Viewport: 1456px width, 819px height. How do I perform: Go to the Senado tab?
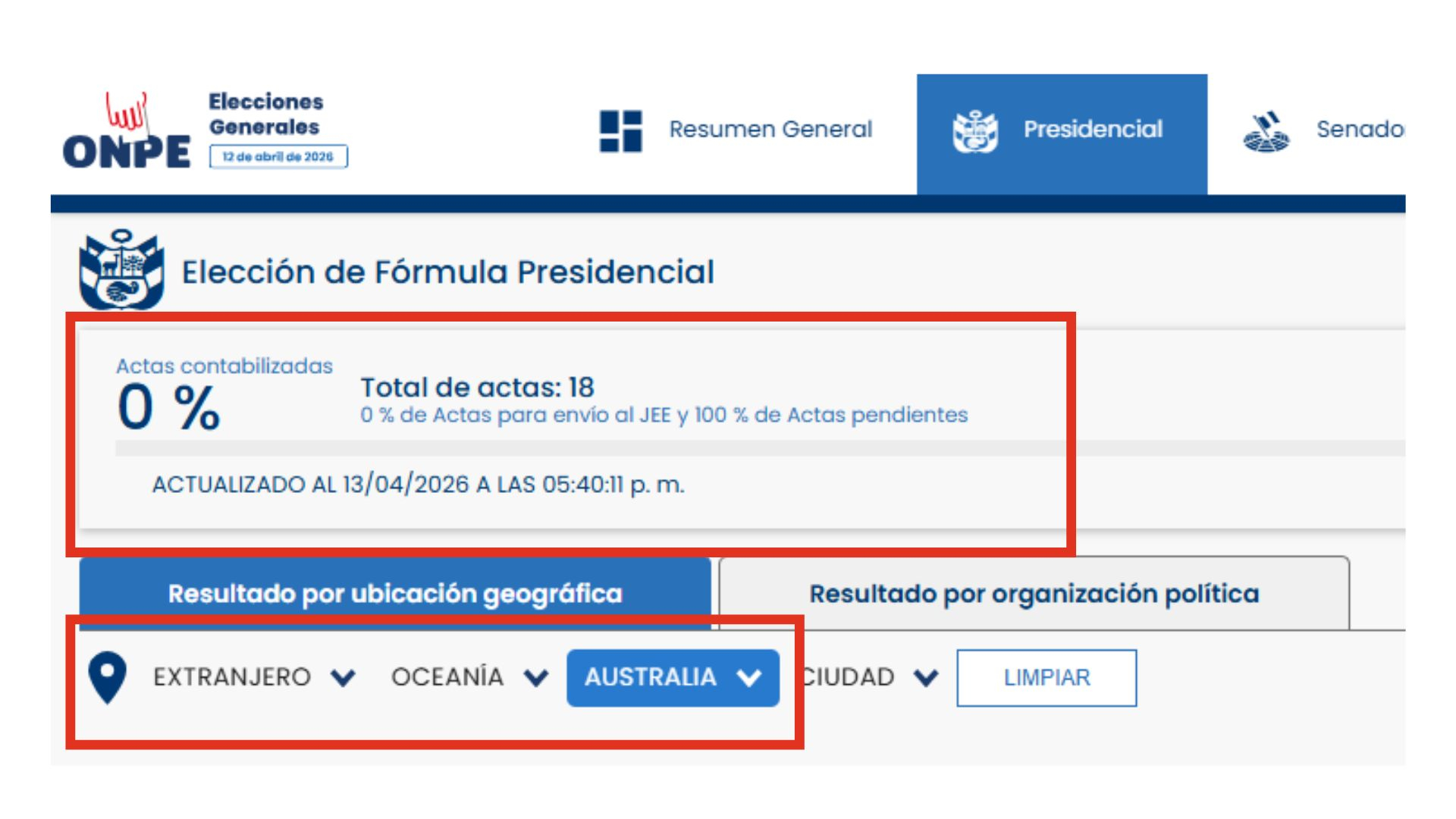[x=1359, y=130]
